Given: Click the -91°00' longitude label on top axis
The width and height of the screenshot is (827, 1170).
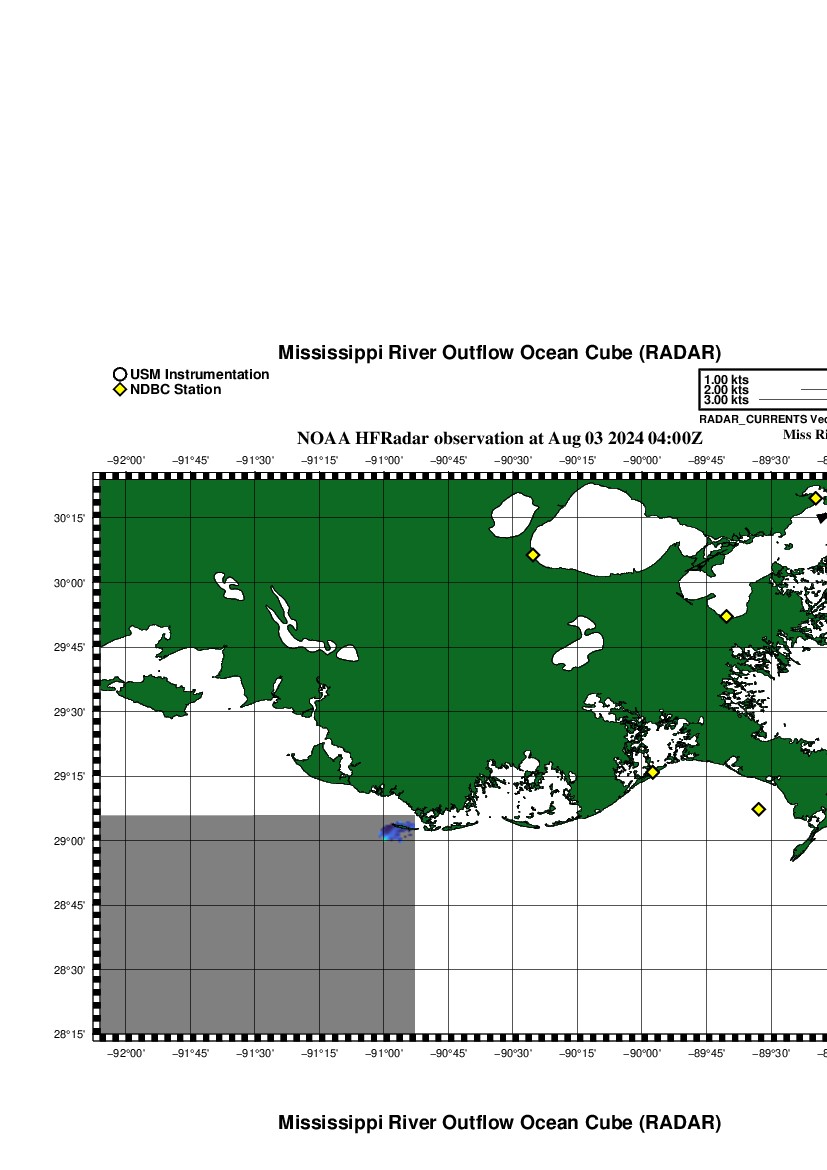Looking at the screenshot, I should click(x=384, y=460).
